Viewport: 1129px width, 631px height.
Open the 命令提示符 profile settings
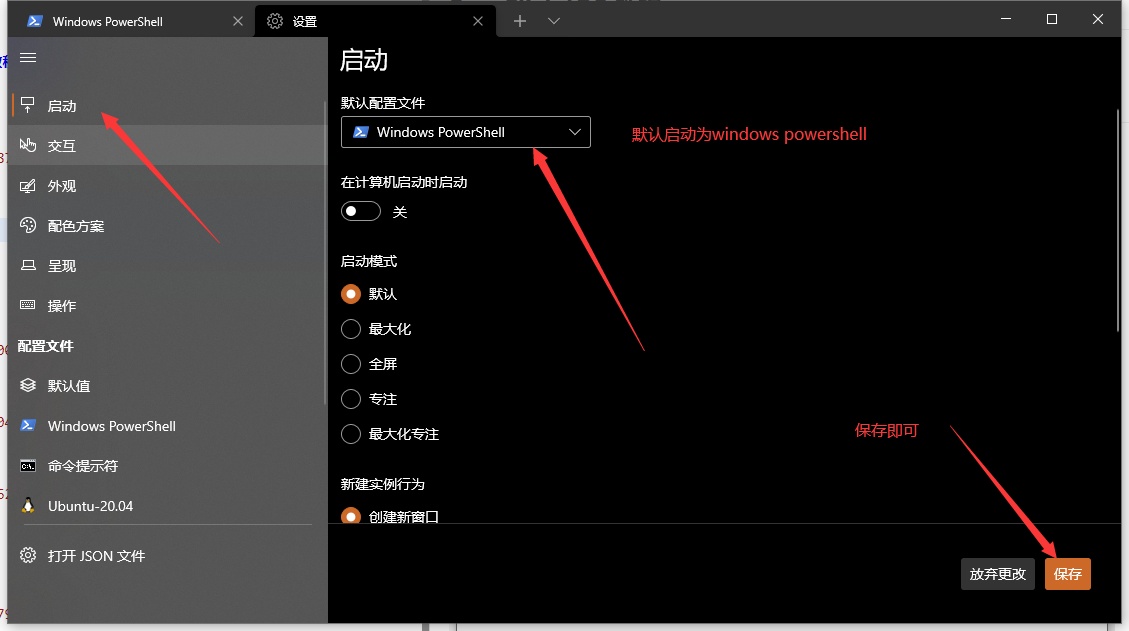168,466
